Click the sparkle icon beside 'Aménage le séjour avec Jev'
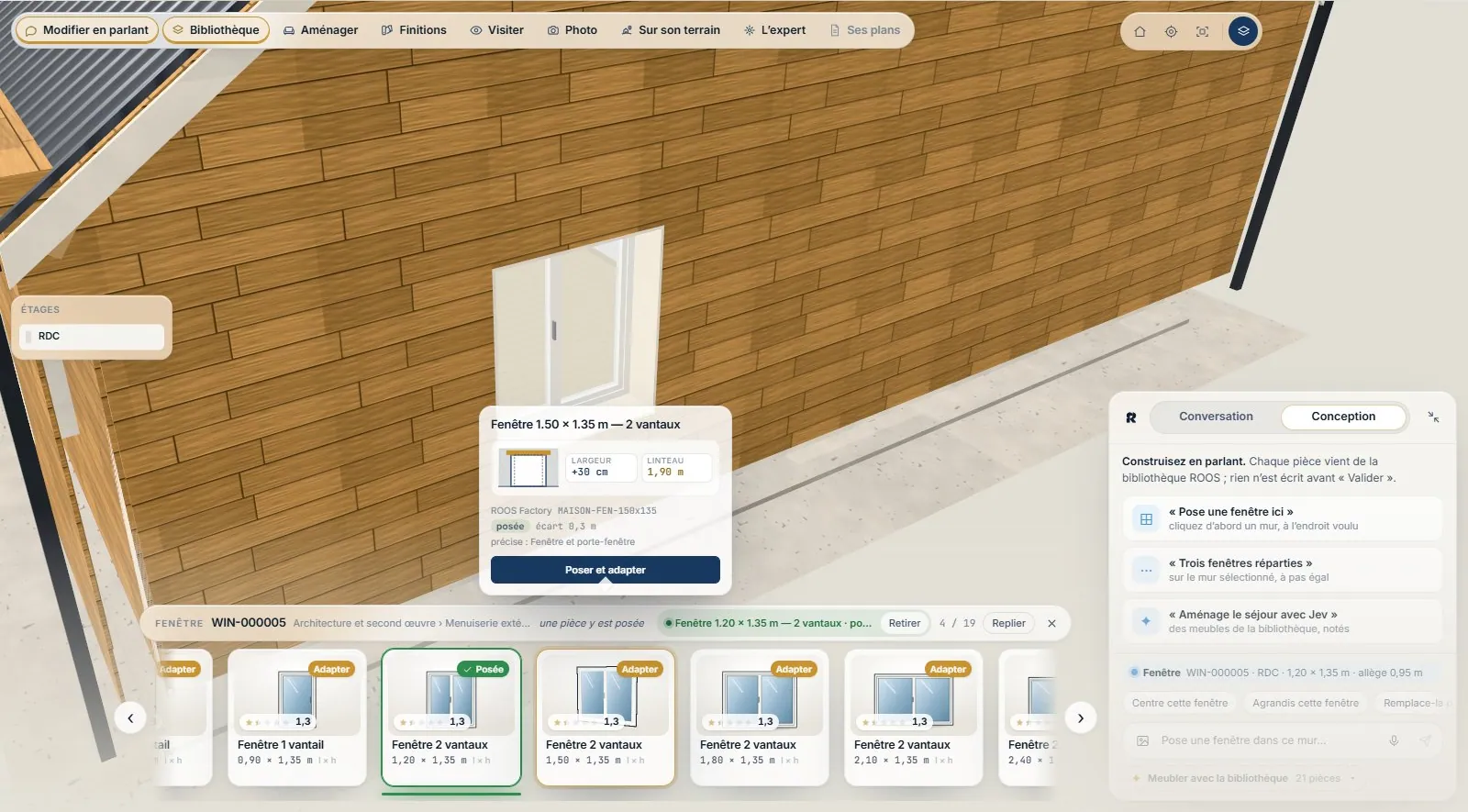1468x812 pixels. tap(1146, 622)
